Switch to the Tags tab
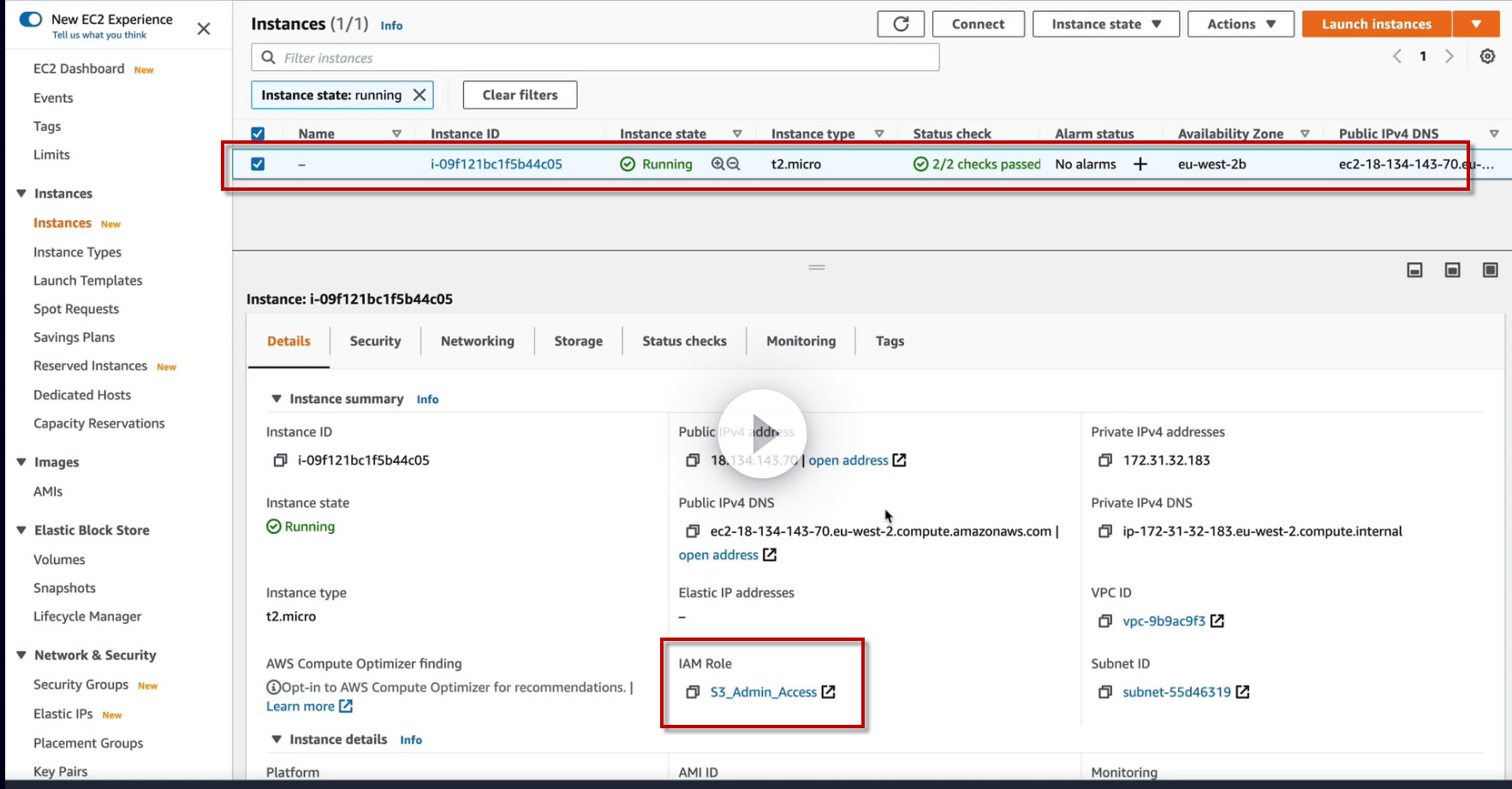The width and height of the screenshot is (1512, 789). [x=890, y=341]
